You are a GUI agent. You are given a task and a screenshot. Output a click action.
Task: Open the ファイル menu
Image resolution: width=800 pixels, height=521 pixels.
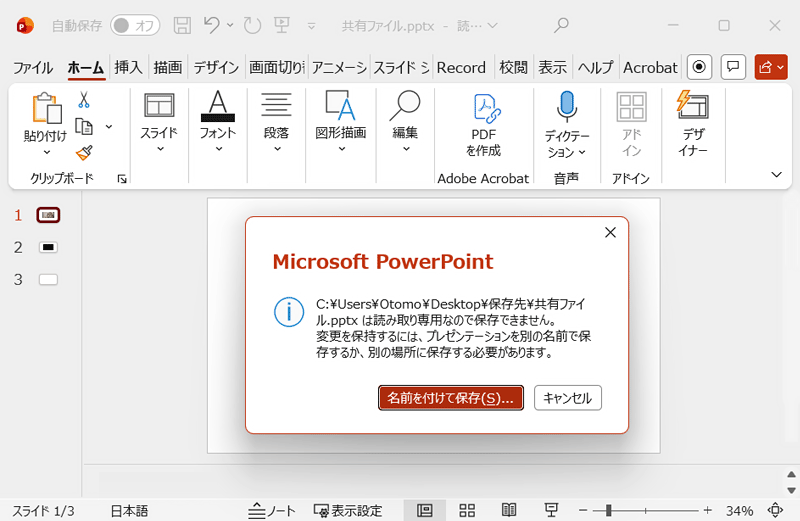click(x=33, y=67)
